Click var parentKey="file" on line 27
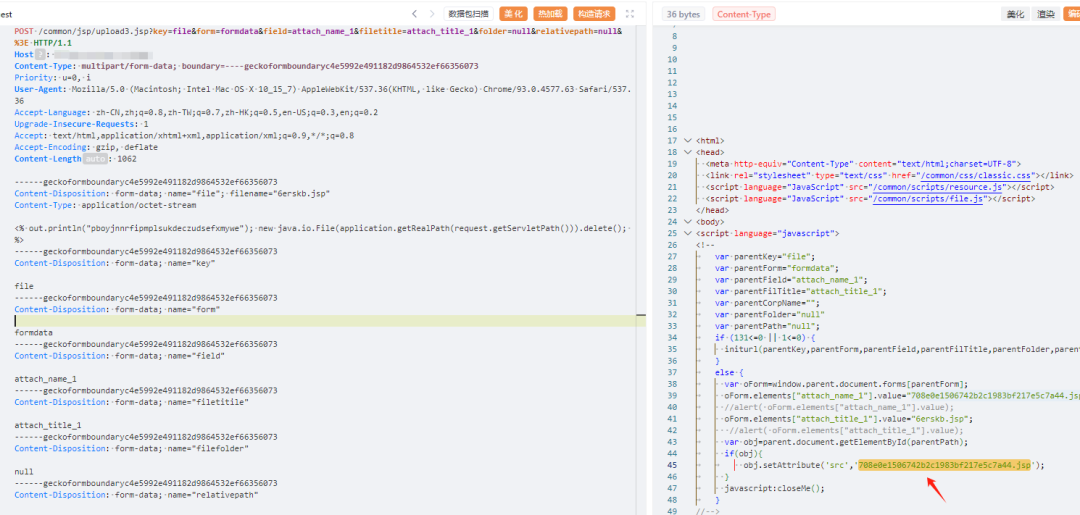Screen dimensions: 1080x515 click(x=765, y=256)
